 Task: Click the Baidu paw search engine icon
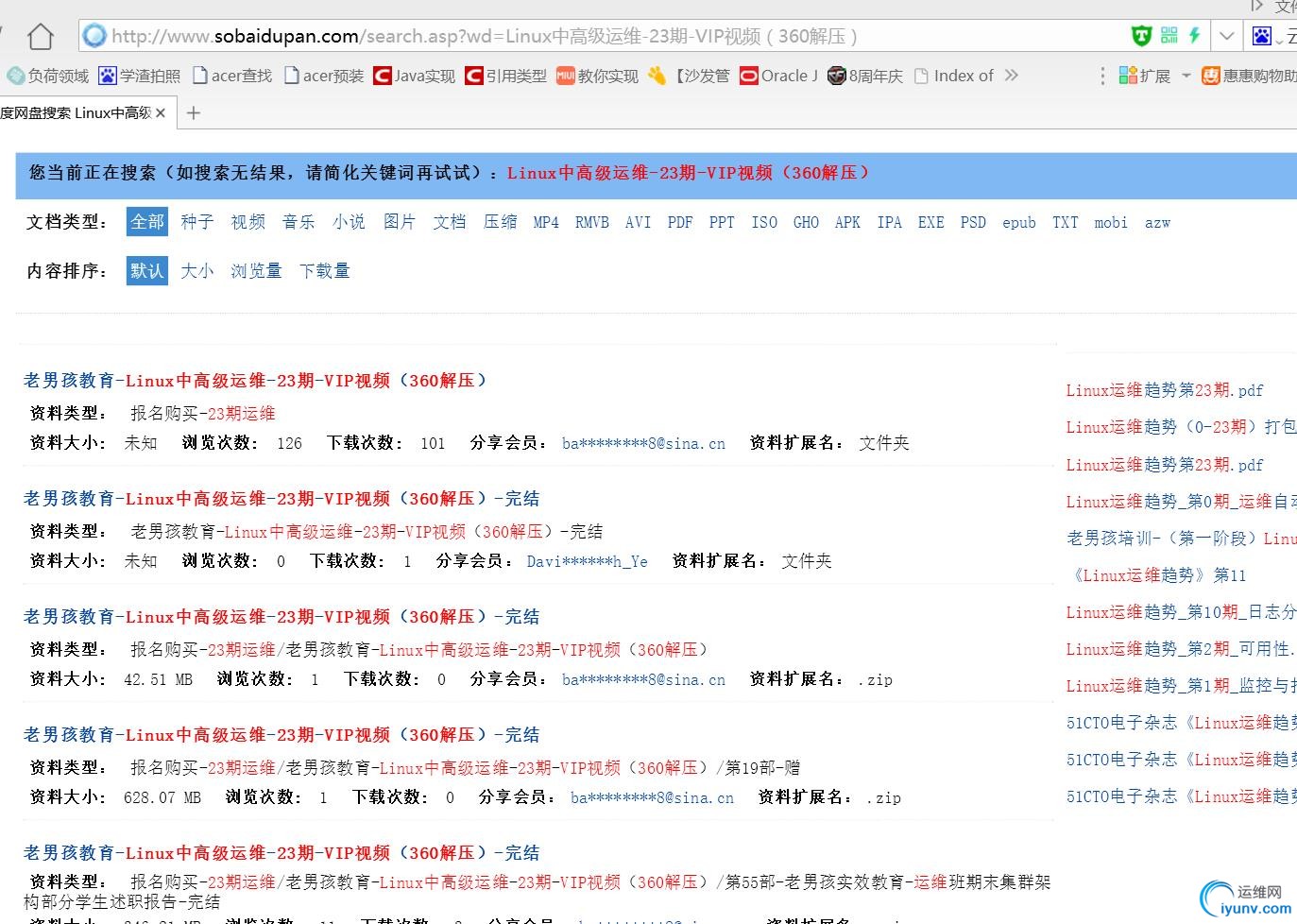1261,36
